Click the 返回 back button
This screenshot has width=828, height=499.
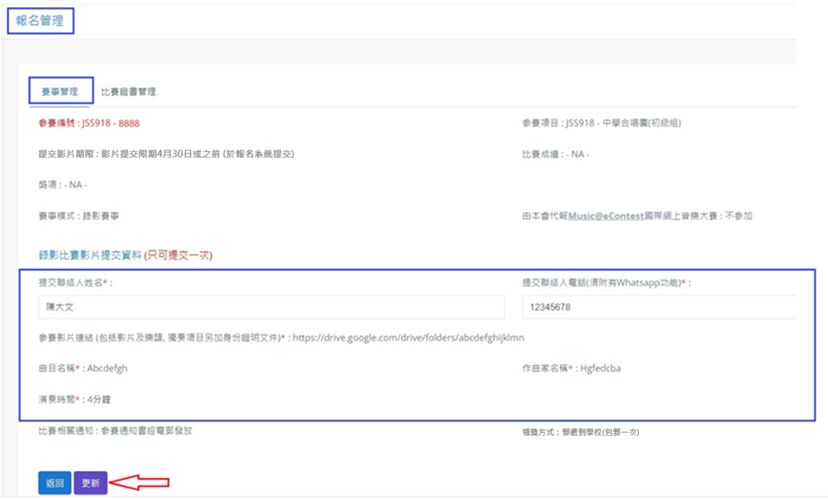(54, 483)
